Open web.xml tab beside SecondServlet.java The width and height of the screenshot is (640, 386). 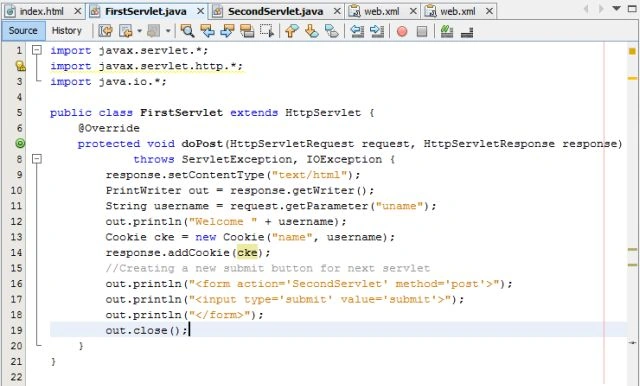pyautogui.click(x=382, y=11)
